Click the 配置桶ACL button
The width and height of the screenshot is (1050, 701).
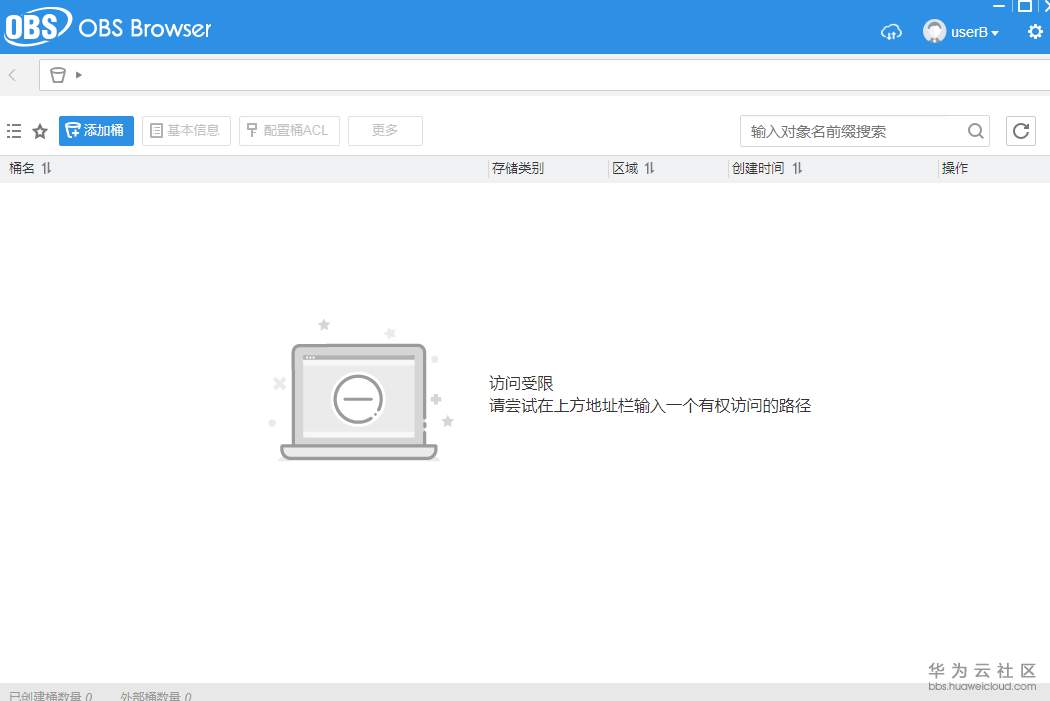[289, 131]
